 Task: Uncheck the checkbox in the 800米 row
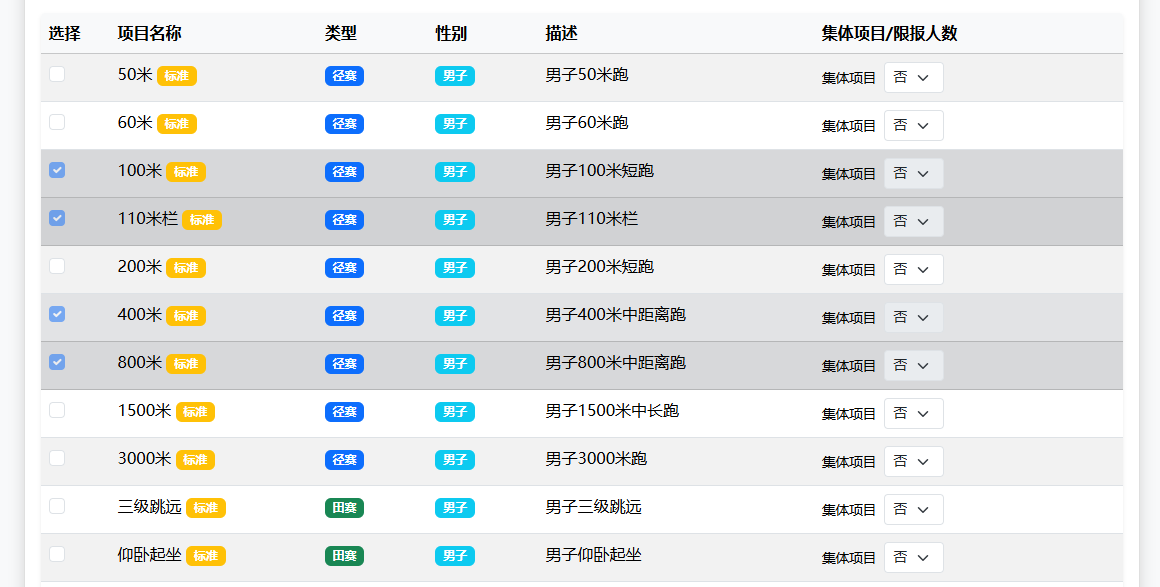pyautogui.click(x=57, y=362)
